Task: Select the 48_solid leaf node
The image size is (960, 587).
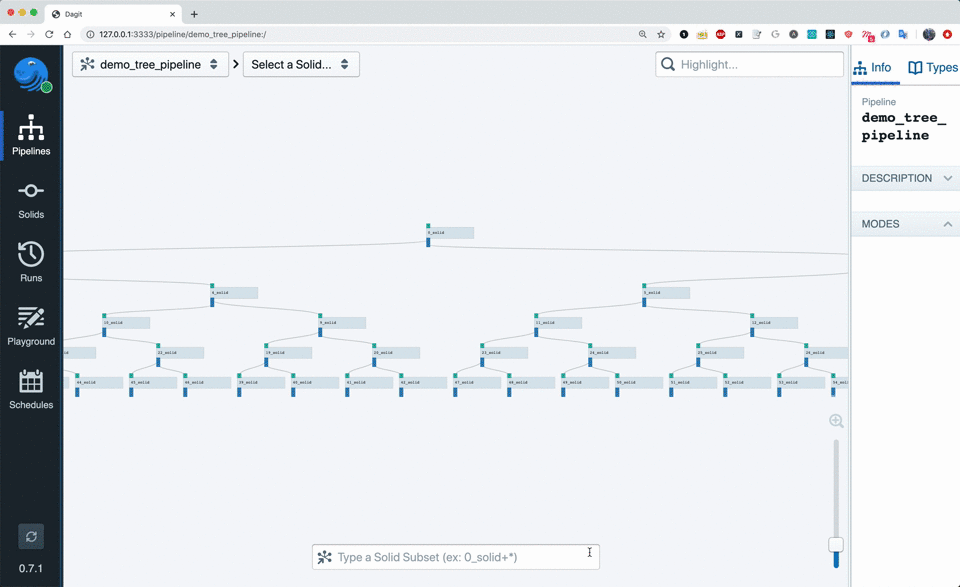Action: point(531,383)
